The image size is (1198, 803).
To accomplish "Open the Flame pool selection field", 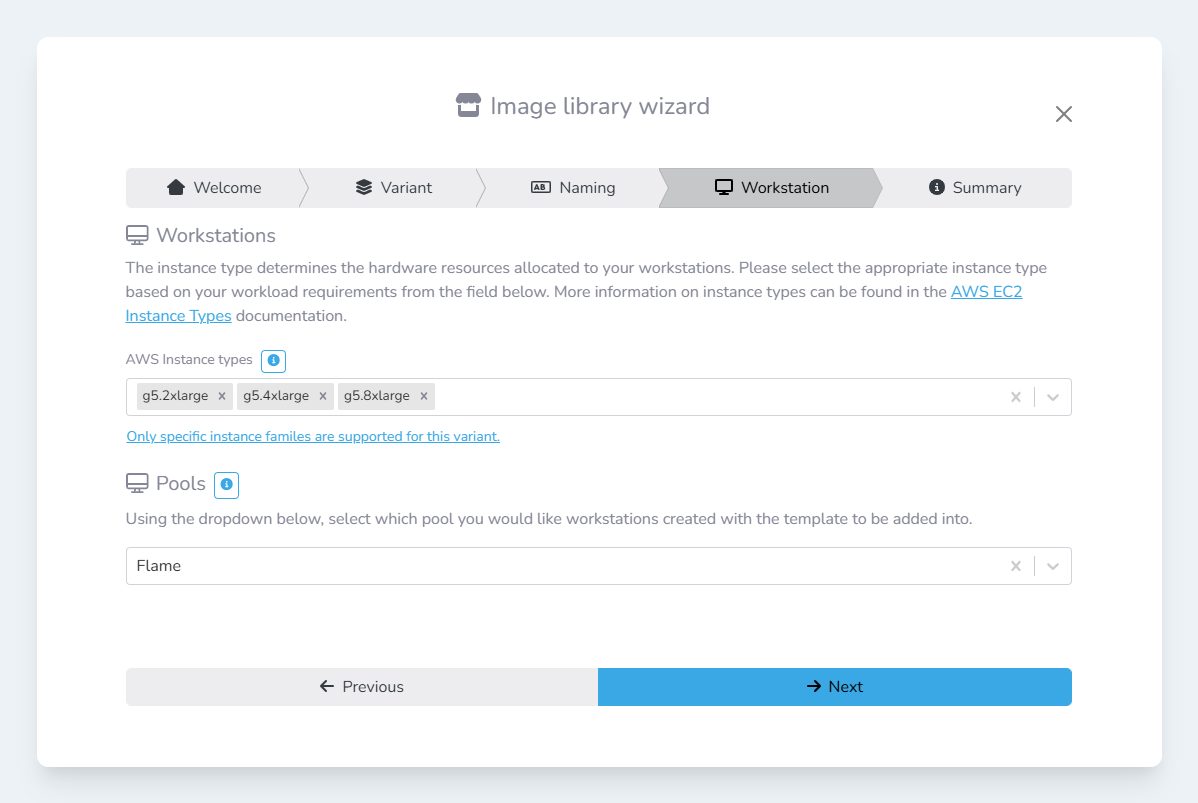I will tap(560, 566).
